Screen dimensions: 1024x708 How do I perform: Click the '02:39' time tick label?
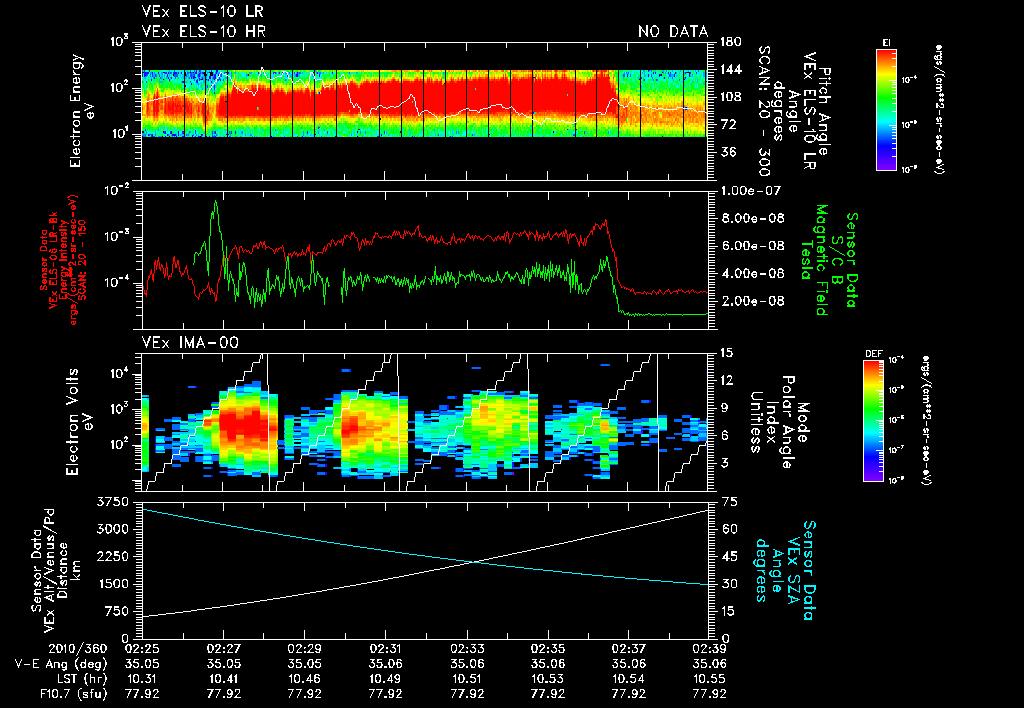pos(709,649)
